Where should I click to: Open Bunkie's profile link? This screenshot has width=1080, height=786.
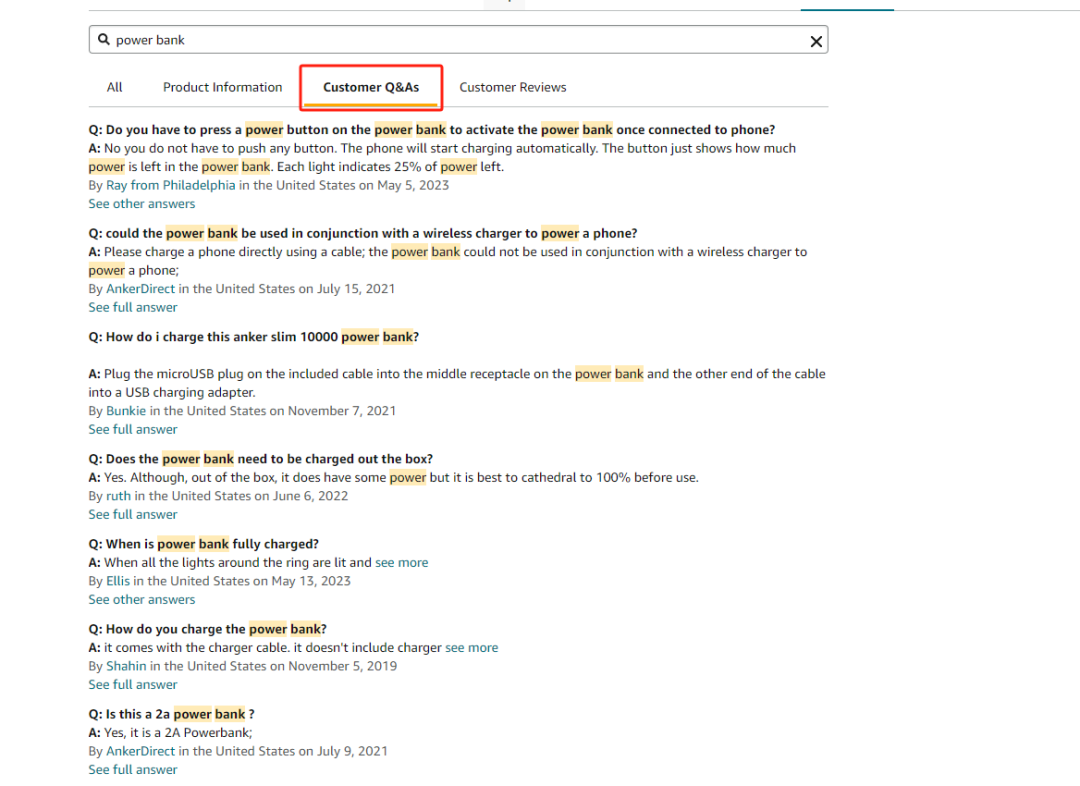pos(126,411)
